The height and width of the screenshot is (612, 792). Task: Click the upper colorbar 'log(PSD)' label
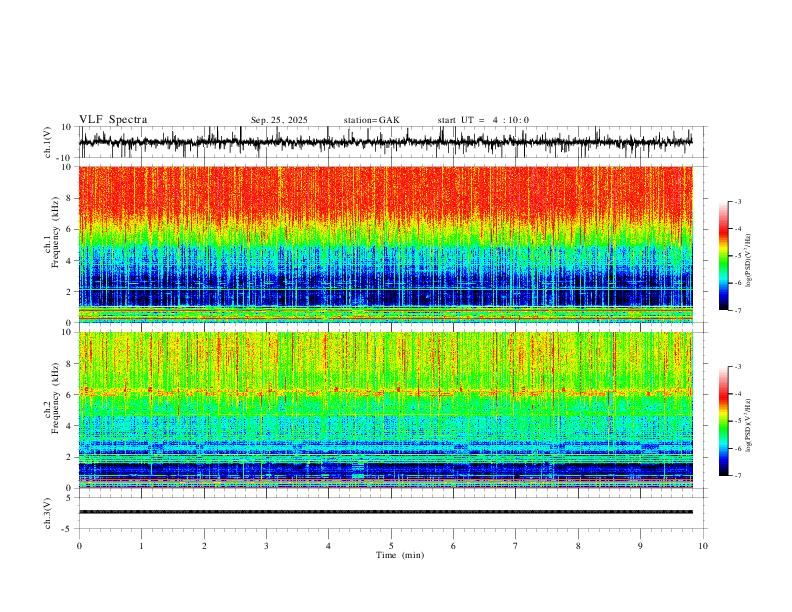tap(748, 261)
